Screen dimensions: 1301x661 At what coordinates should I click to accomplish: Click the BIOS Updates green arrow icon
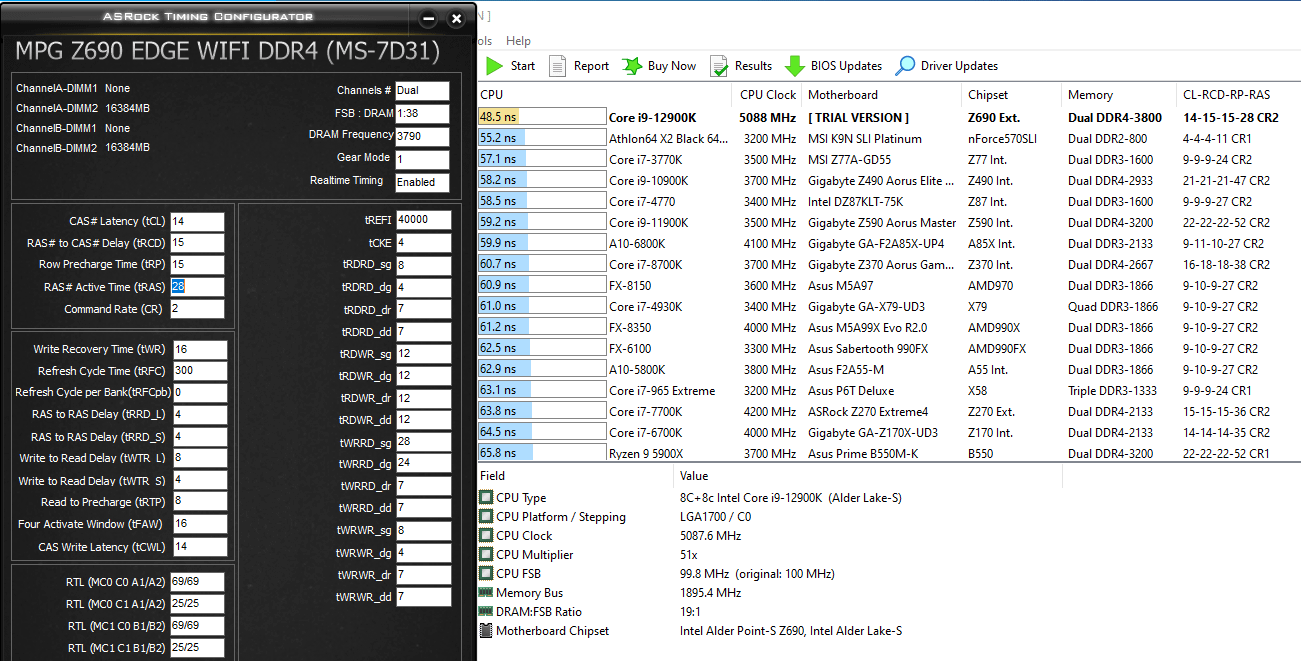[794, 66]
